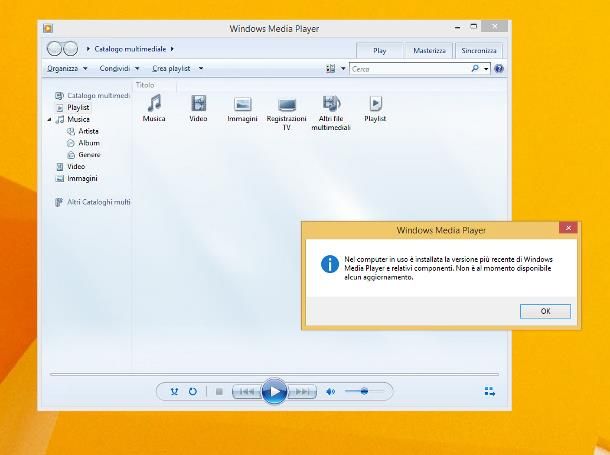Select Genere in the sidebar
610x455 pixels.
(x=84, y=155)
